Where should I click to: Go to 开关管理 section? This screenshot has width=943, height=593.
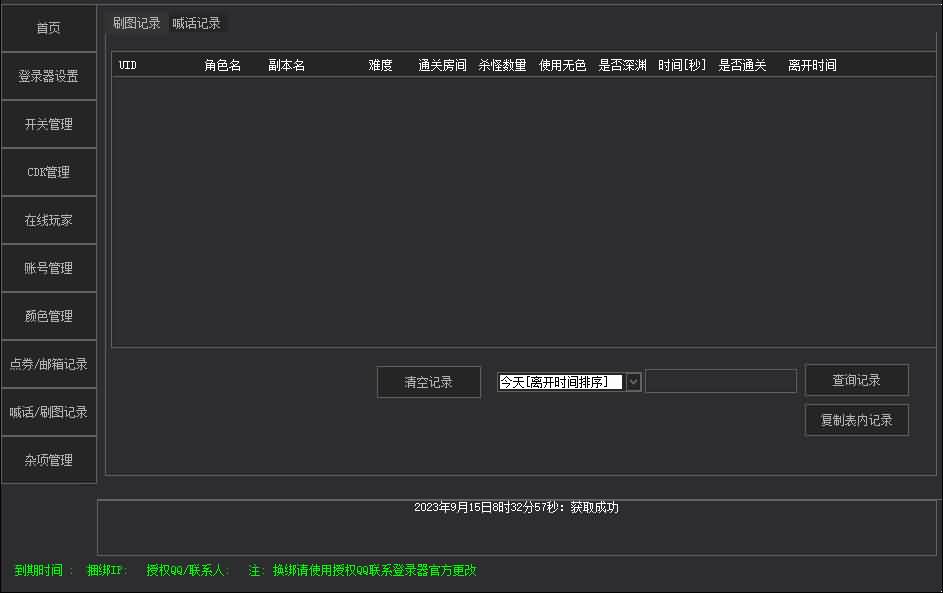49,124
